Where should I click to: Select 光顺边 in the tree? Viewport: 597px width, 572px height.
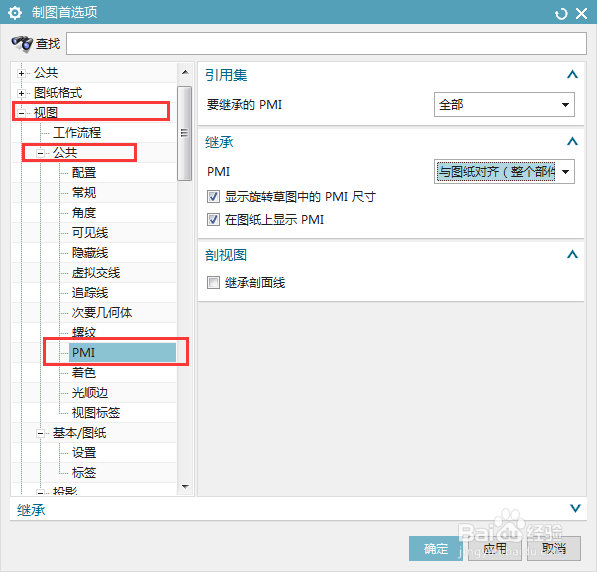(90, 393)
